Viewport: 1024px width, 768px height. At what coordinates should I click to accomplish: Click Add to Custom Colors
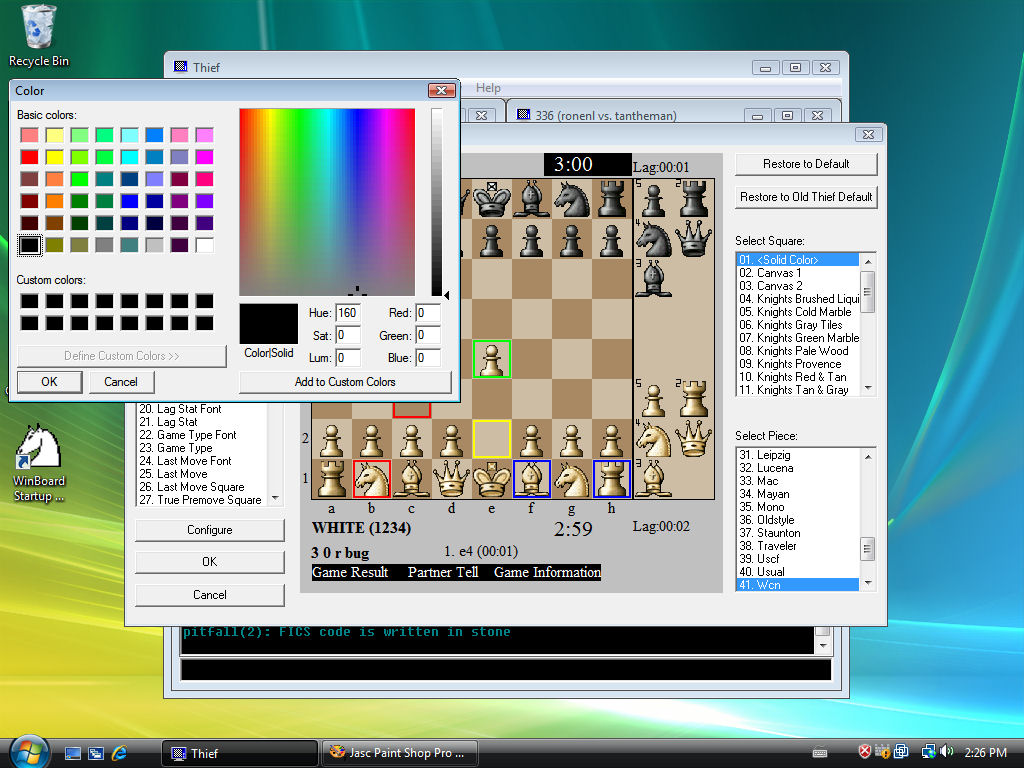click(x=345, y=382)
